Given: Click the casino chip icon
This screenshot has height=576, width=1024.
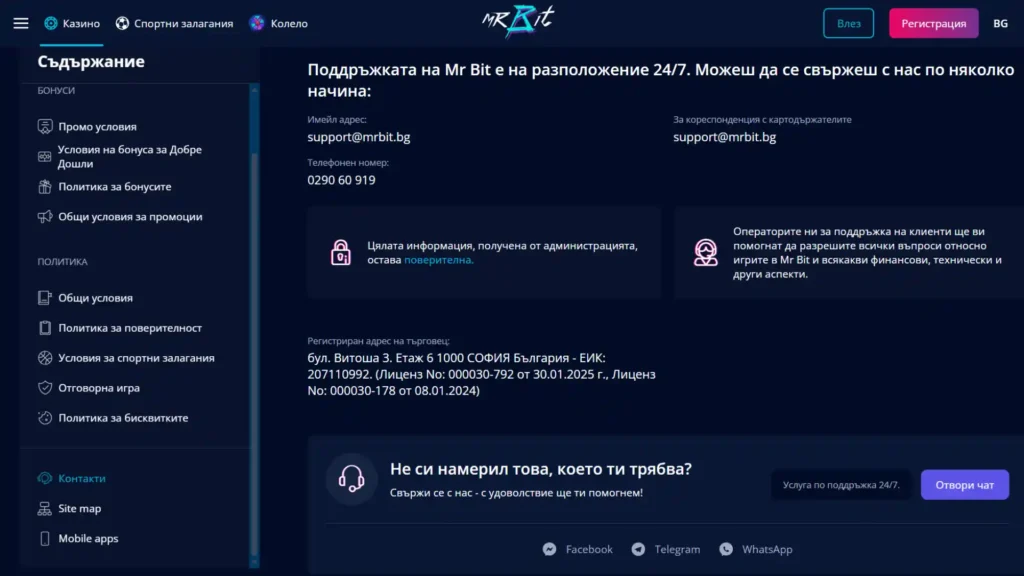Looking at the screenshot, I should click(51, 24).
